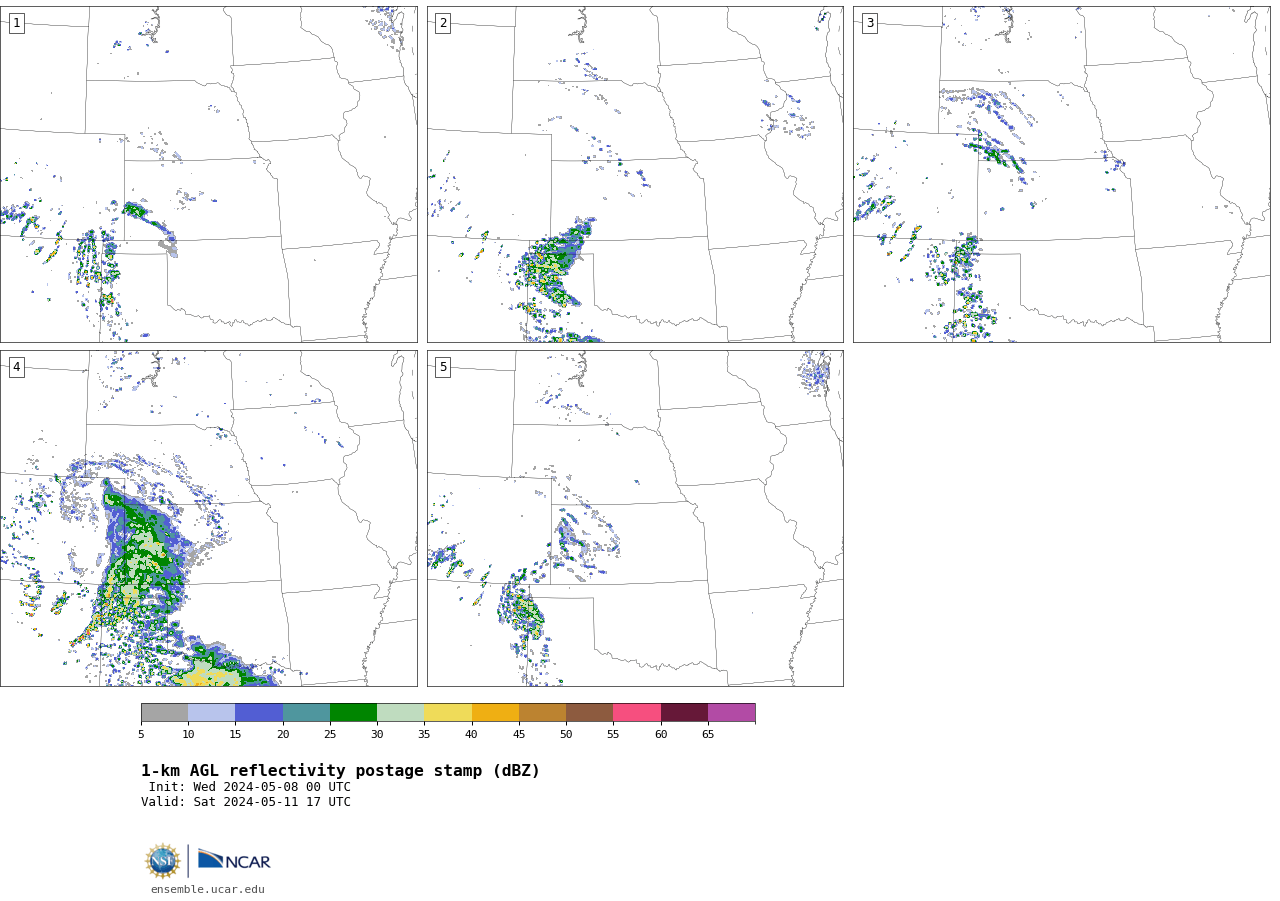Screen dimensions: 1280x901
Task: Click the colorbar tick label 30
Action: [377, 735]
